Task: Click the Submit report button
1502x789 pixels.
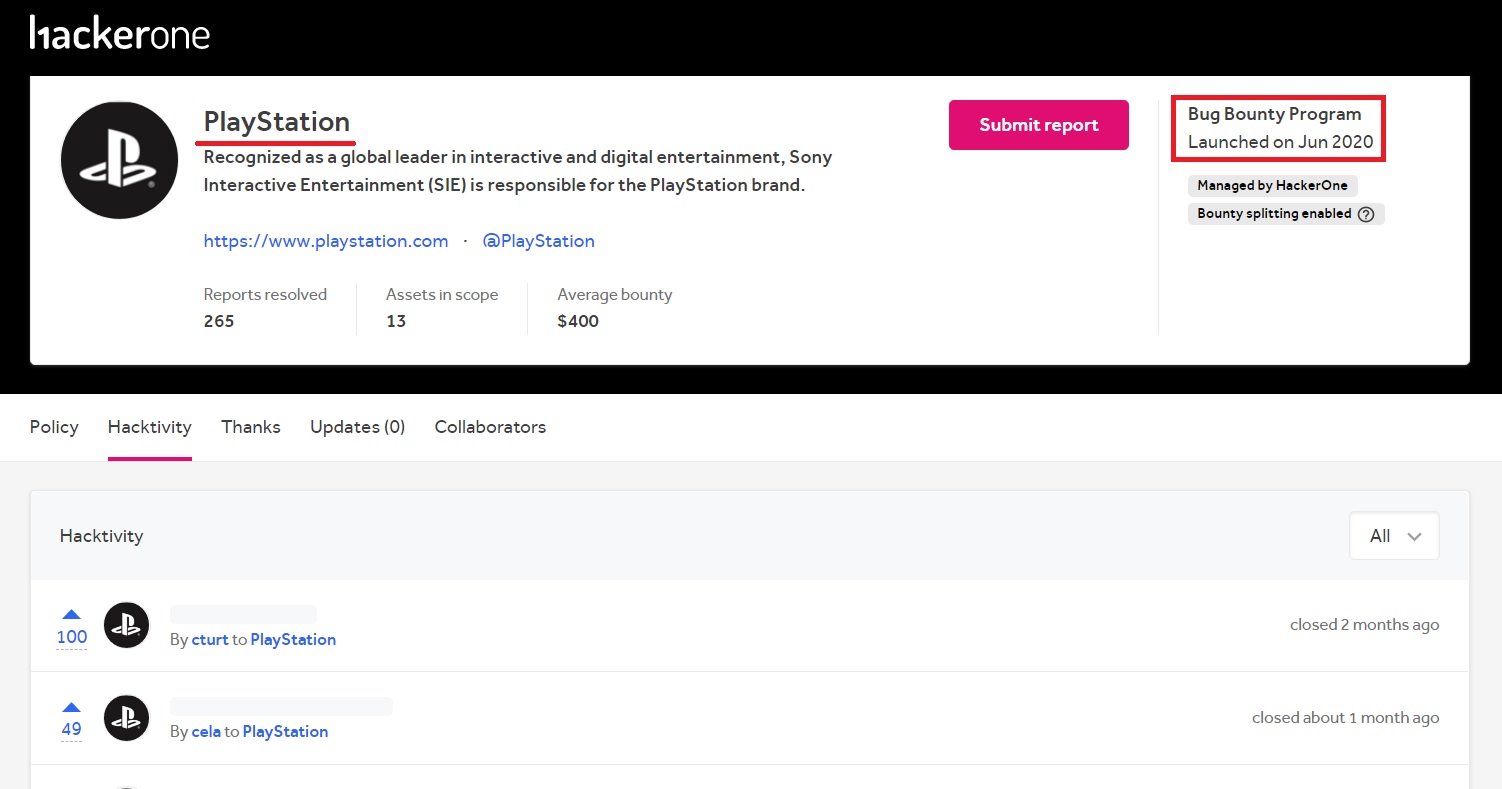Action: coord(1039,125)
